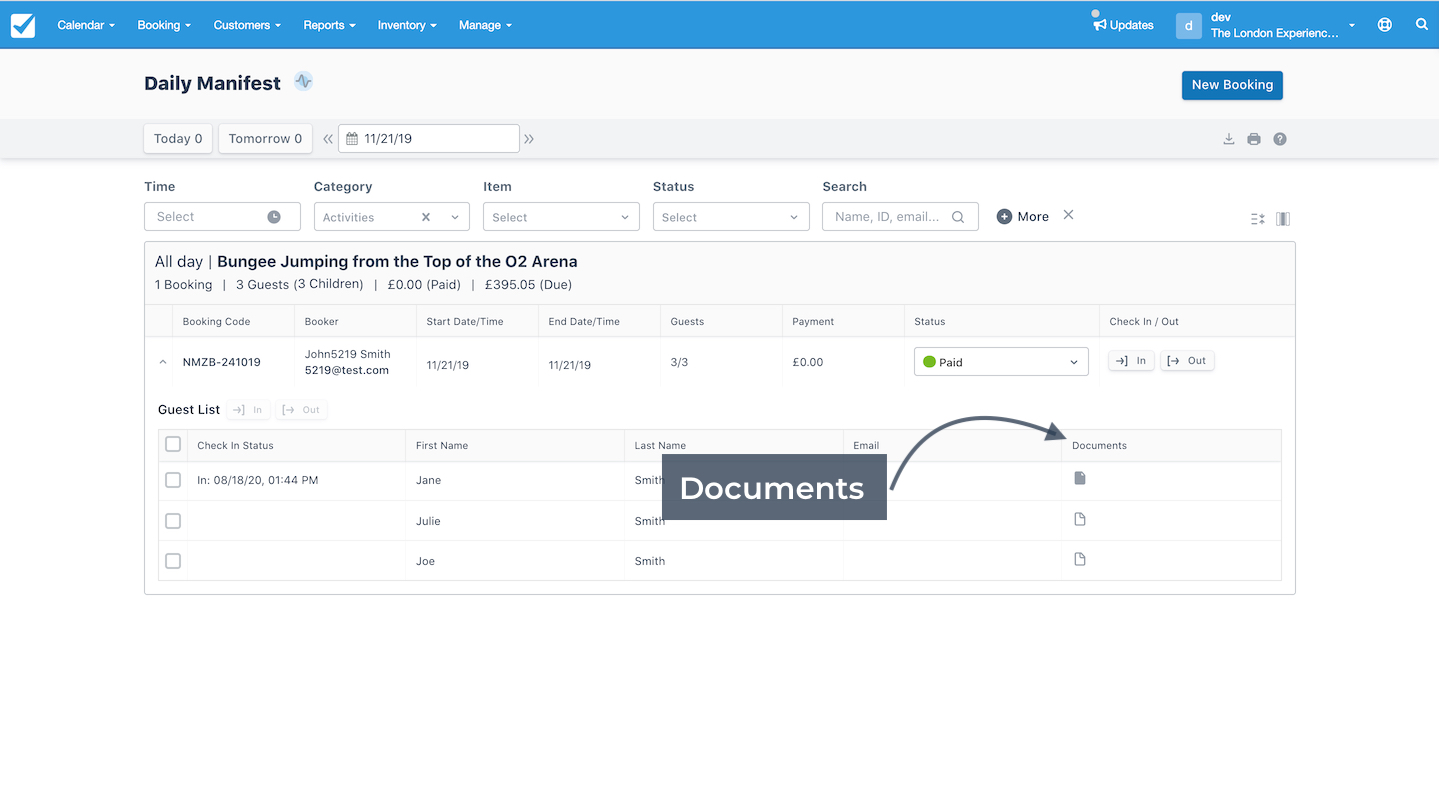1439x789 pixels.
Task: Click the New Booking button
Action: [x=1232, y=85]
